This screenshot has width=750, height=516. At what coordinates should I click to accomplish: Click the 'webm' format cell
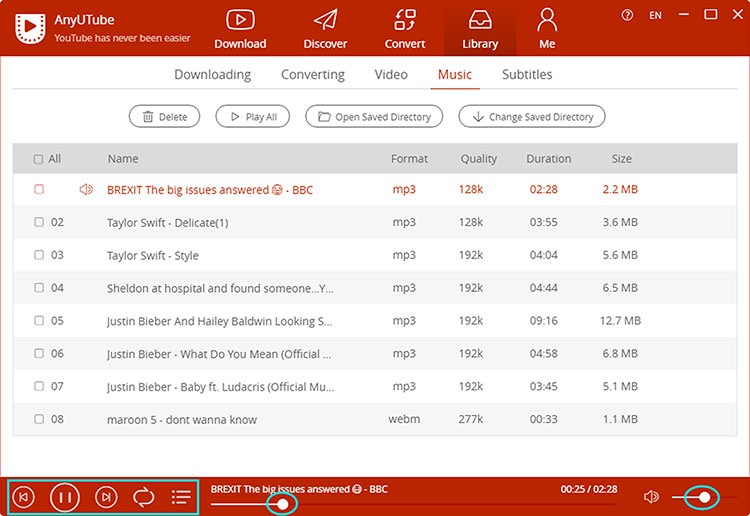pyautogui.click(x=404, y=419)
